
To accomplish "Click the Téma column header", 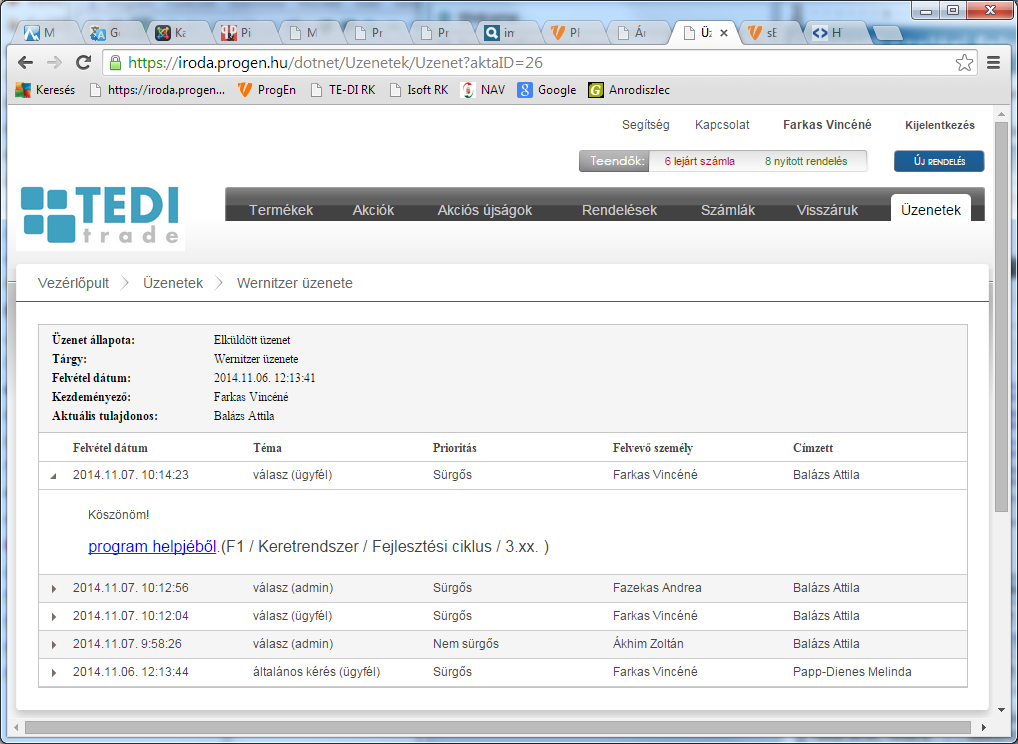I will 267,448.
